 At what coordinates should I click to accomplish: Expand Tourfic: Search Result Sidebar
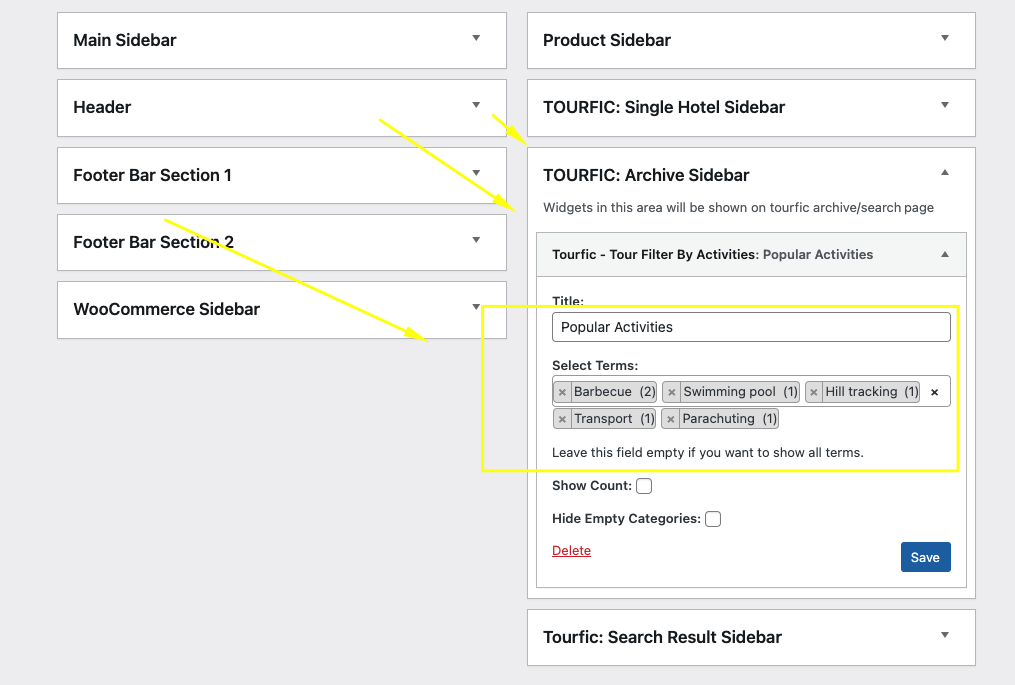(x=944, y=635)
